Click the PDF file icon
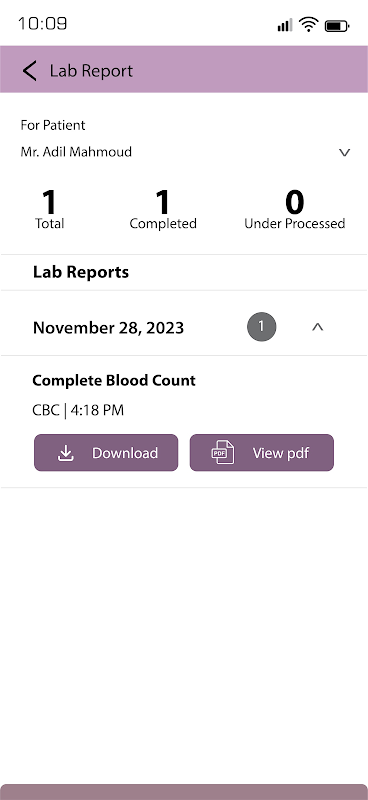Image resolution: width=368 pixels, height=800 pixels. (223, 453)
